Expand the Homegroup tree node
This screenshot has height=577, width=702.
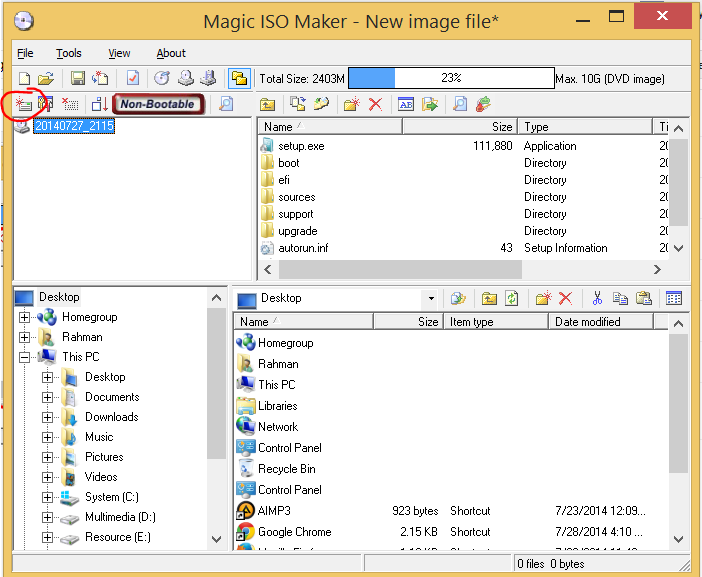click(24, 317)
